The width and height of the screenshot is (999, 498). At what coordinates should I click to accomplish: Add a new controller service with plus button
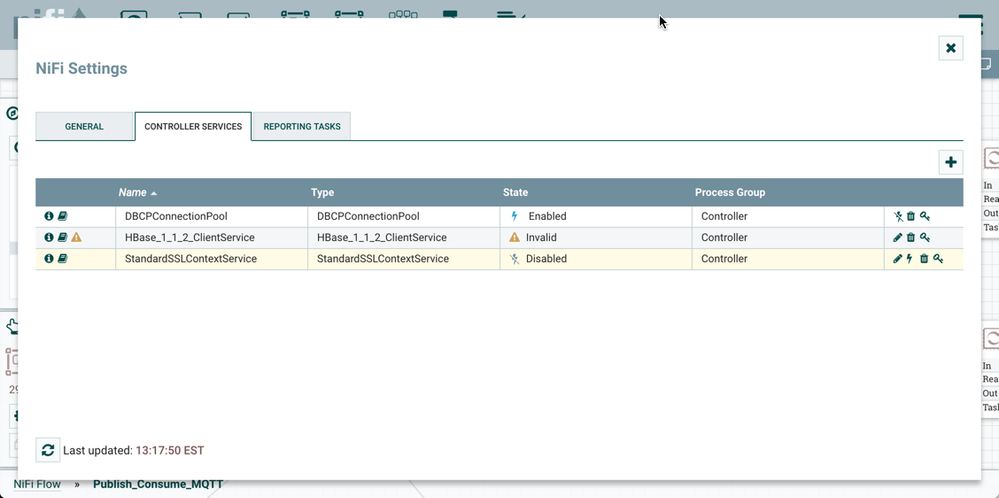coord(950,162)
